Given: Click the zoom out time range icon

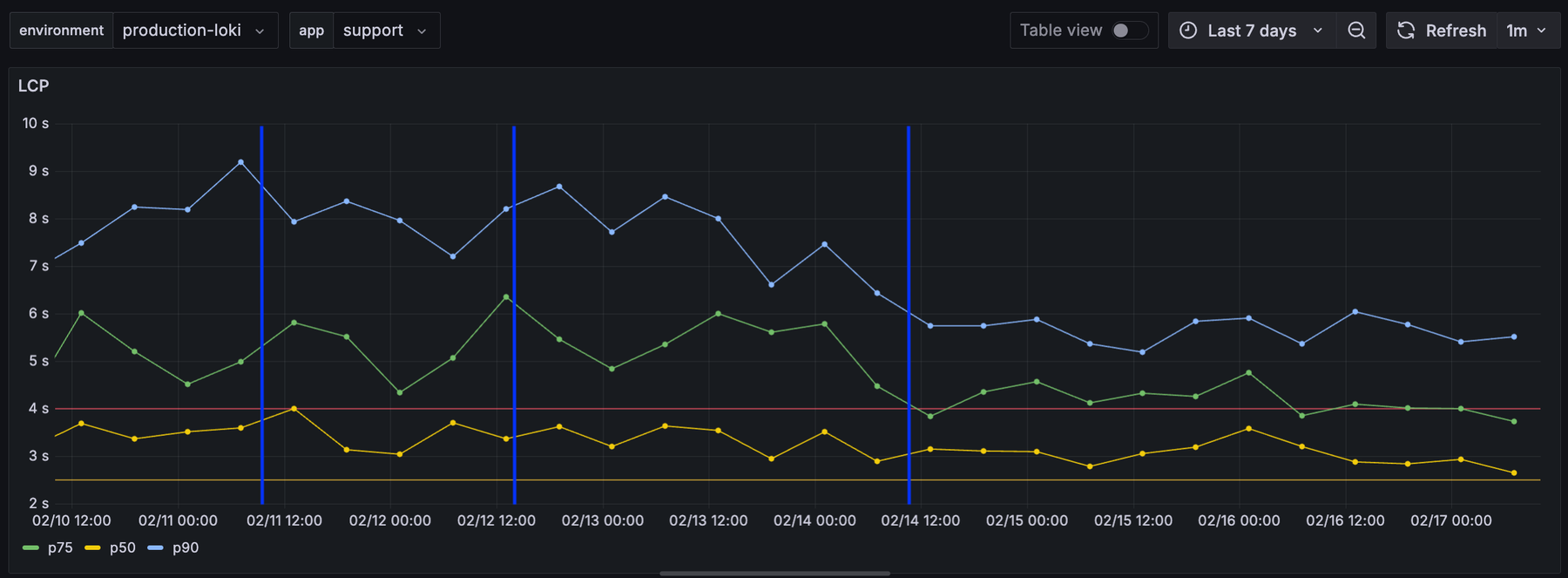Looking at the screenshot, I should click(1356, 31).
